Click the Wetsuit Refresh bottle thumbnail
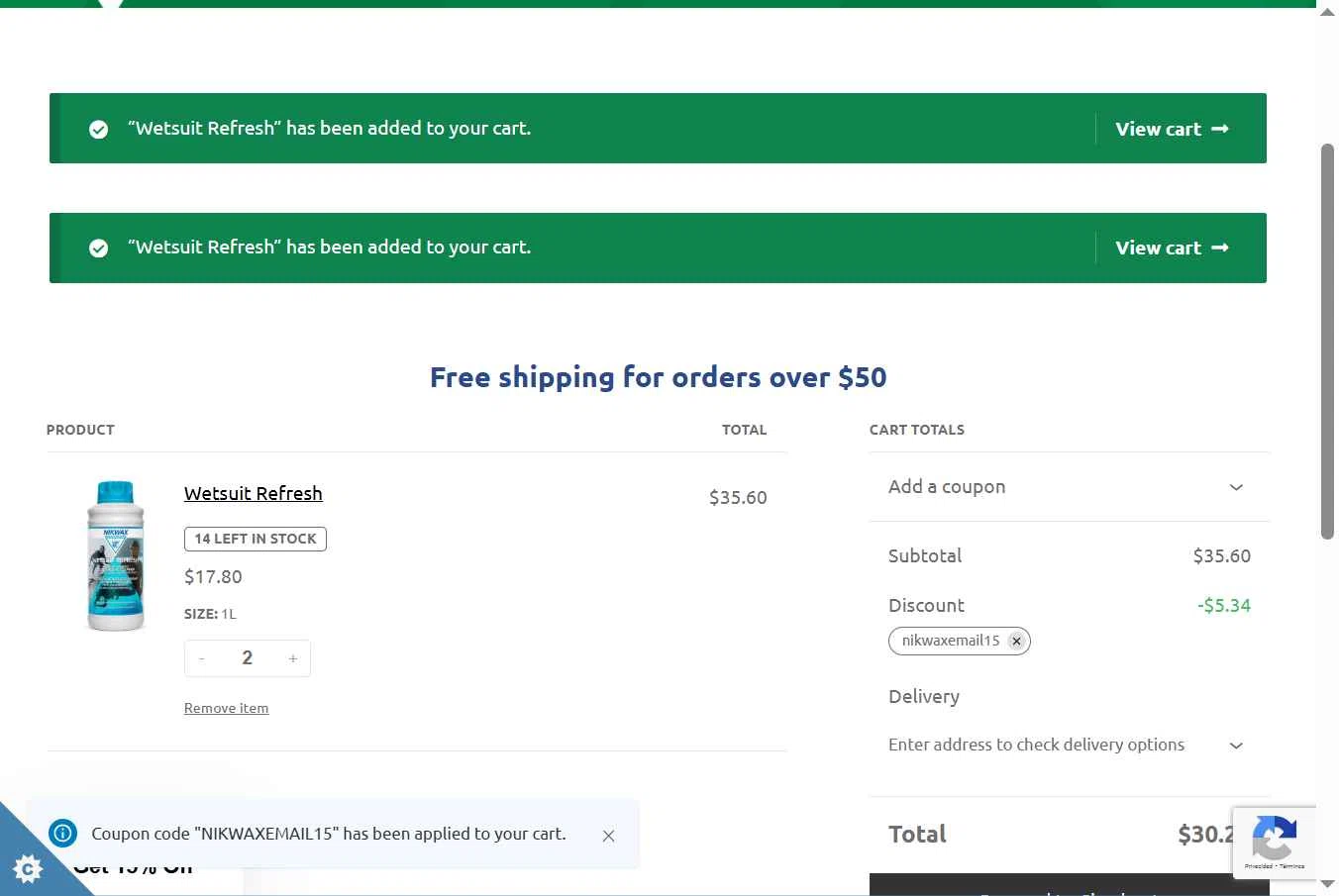The height and width of the screenshot is (896, 1339). [x=115, y=555]
